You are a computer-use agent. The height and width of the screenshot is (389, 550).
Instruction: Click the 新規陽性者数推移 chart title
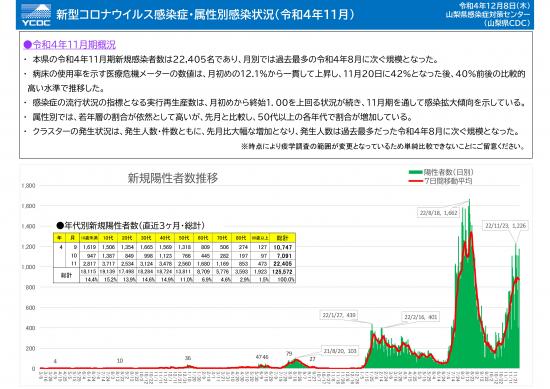(173, 178)
